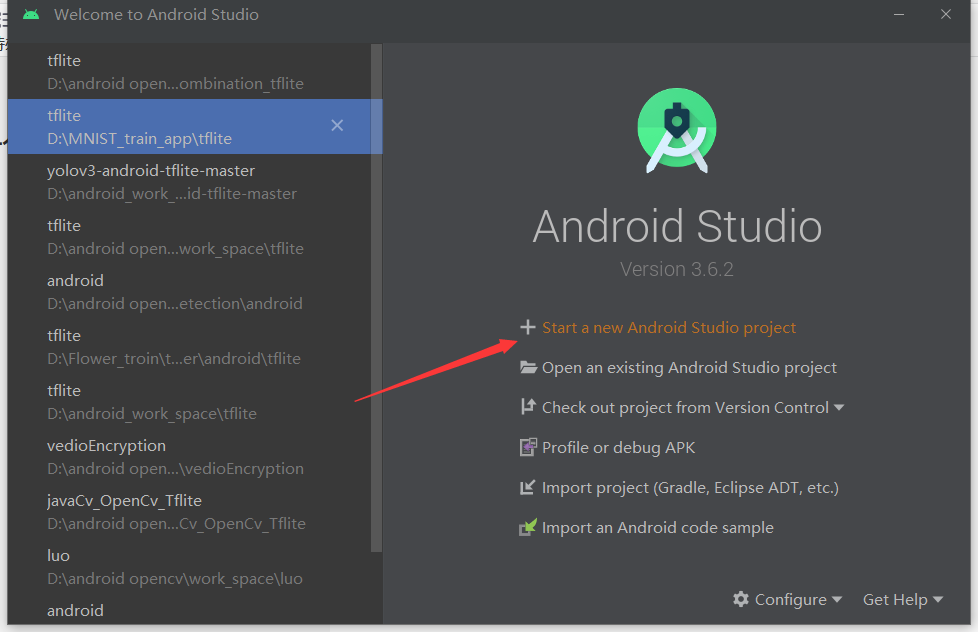Expand the Get Help arrow

pos(937,600)
